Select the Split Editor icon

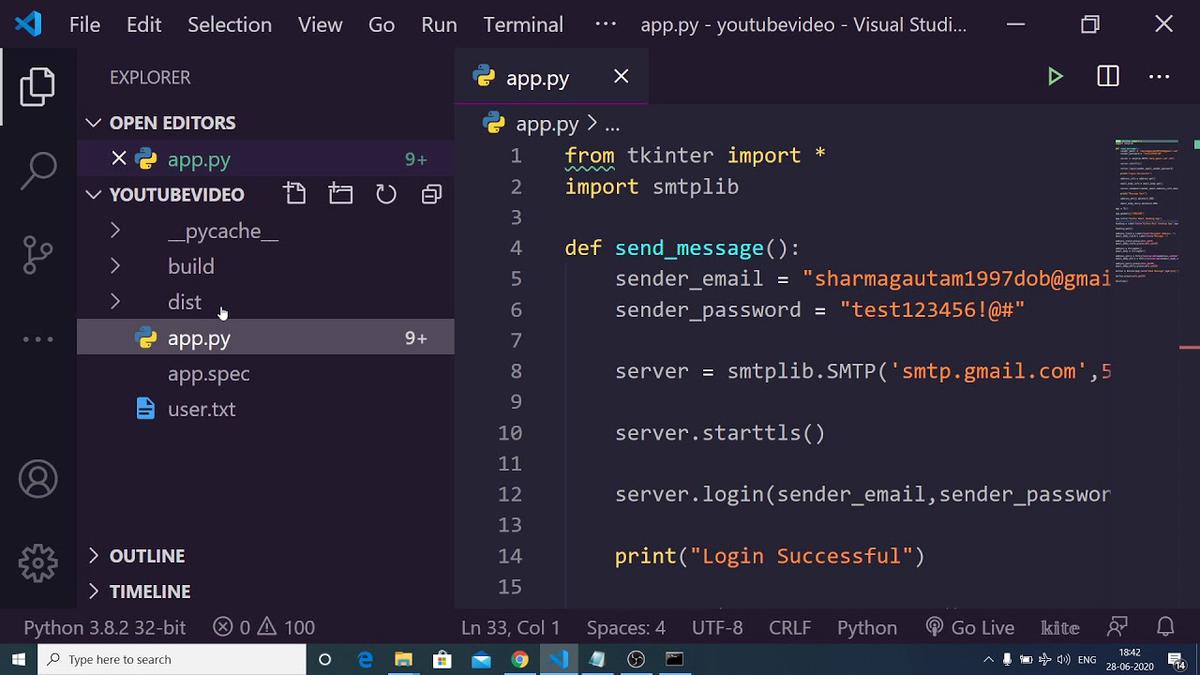[x=1106, y=76]
